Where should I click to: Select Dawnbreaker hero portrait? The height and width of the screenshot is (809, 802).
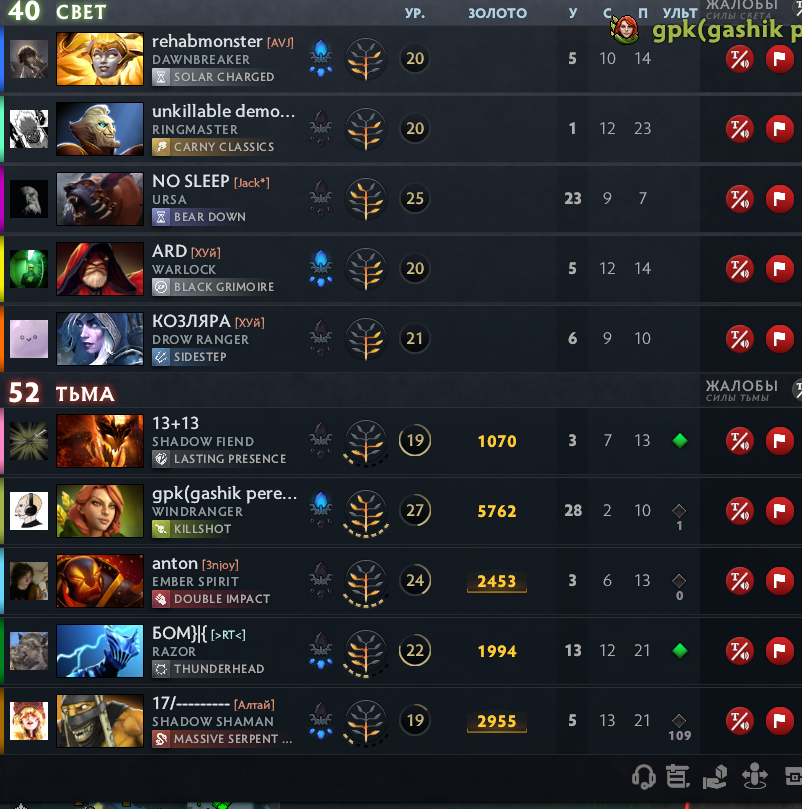point(100,59)
